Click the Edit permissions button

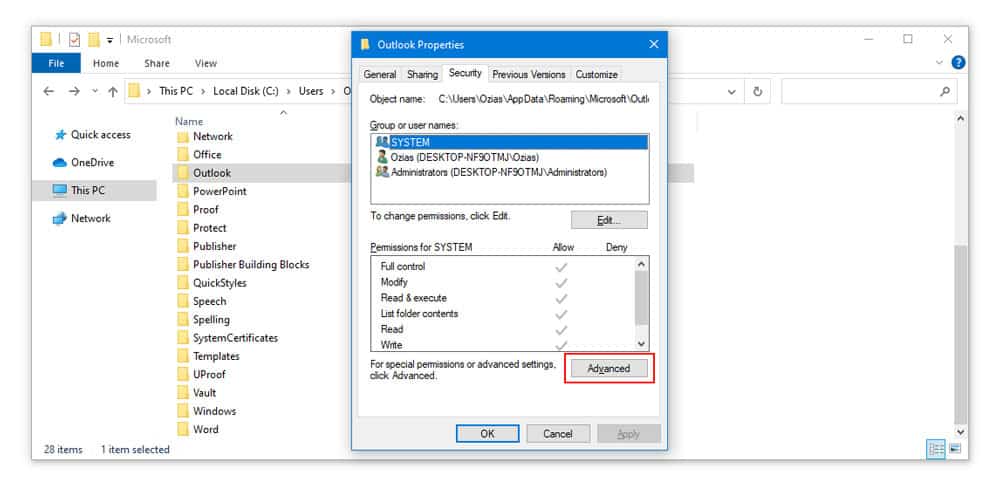pos(609,220)
